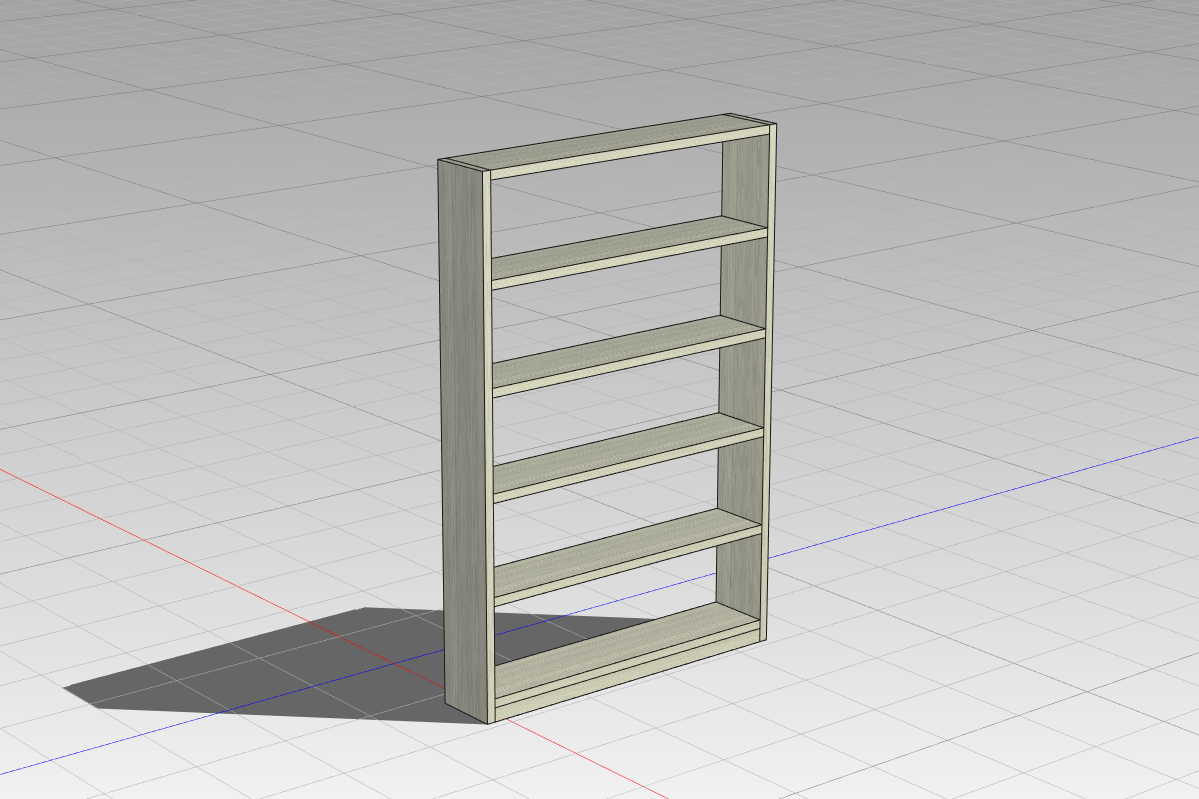
Task: Select the highest inner shelf below the top panel
Action: click(x=629, y=252)
